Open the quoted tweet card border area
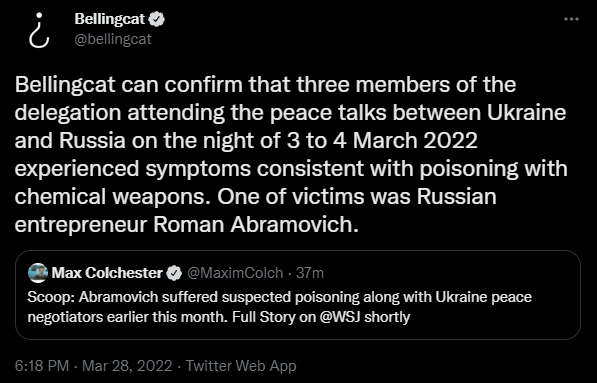The width and height of the screenshot is (597, 383). click(298, 295)
